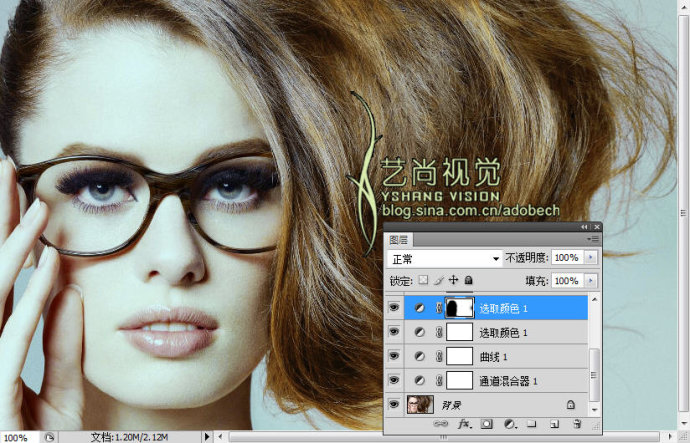Click the Layers panel scroll up arrow

coord(595,300)
